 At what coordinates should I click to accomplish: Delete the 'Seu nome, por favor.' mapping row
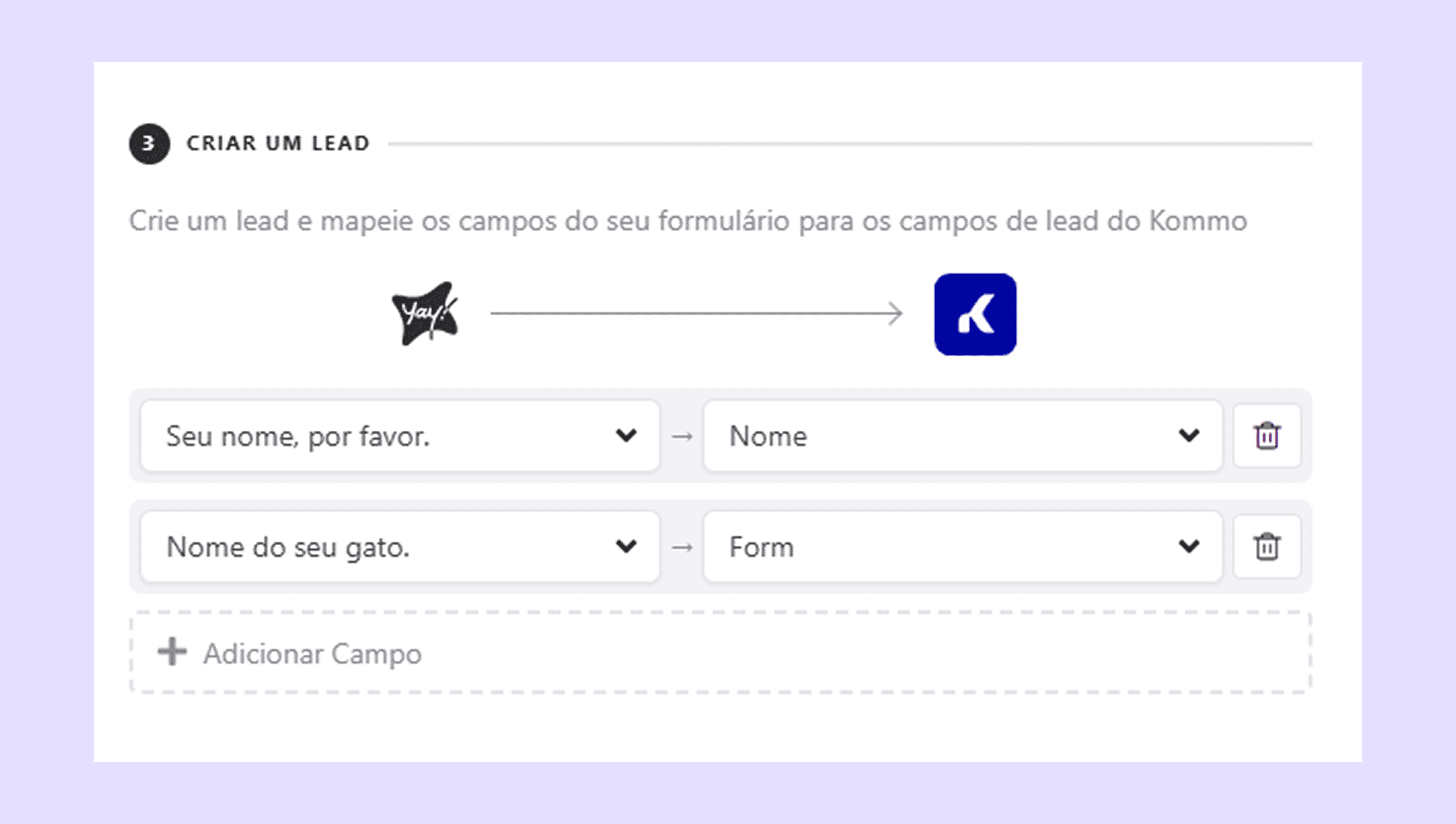click(x=1267, y=436)
